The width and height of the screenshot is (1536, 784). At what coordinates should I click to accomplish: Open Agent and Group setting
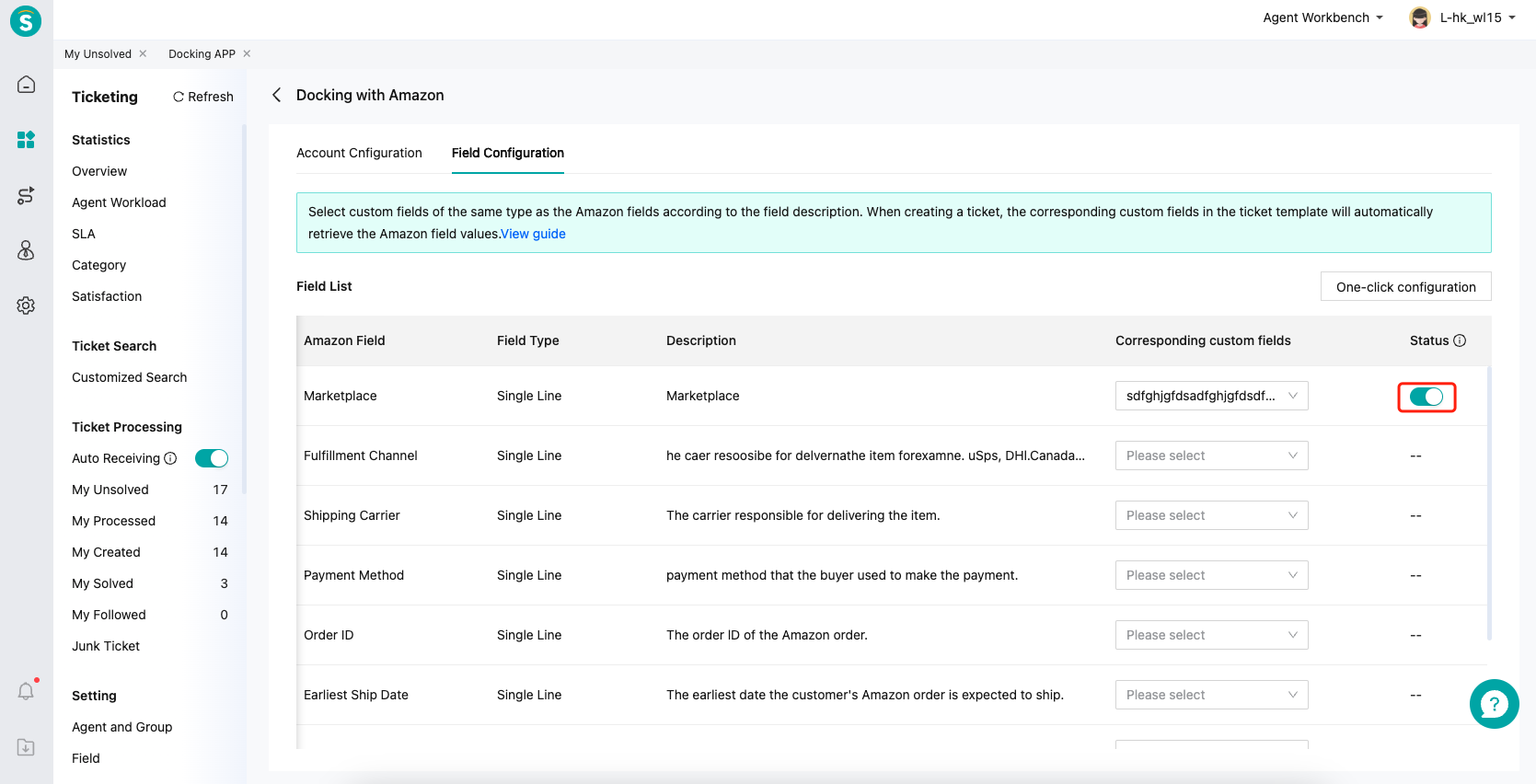click(x=122, y=727)
